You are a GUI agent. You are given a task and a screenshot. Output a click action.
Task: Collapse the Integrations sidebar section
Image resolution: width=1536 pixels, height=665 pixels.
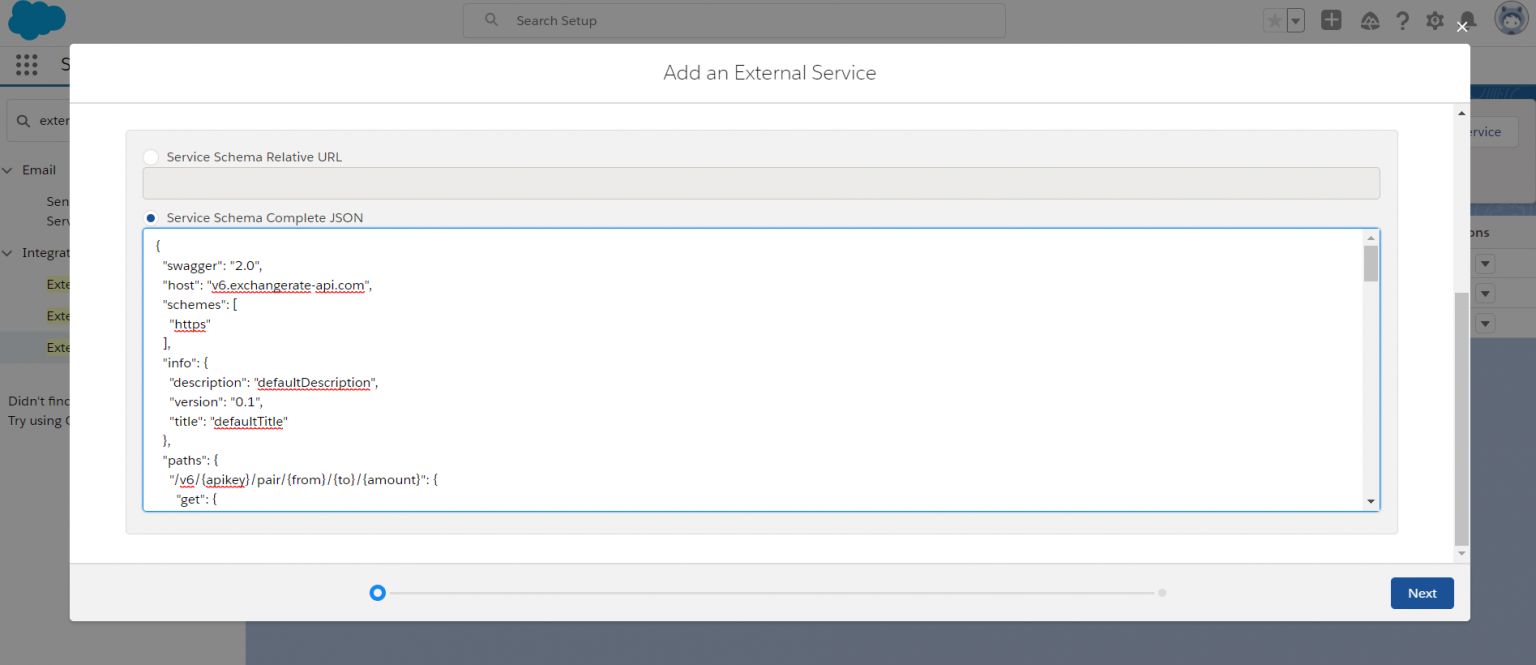coord(8,252)
